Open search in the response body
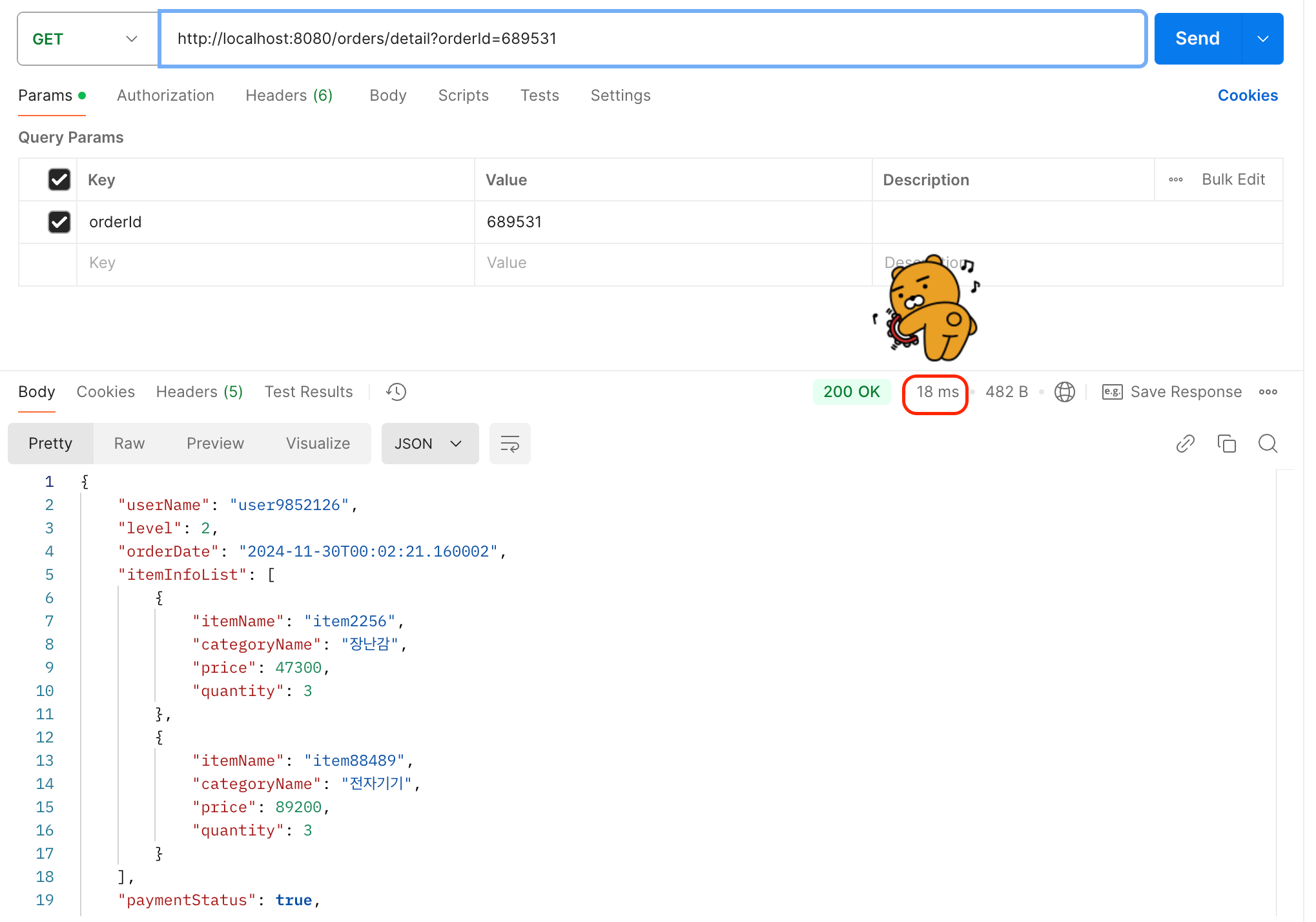The image size is (1316, 922). 1268,444
